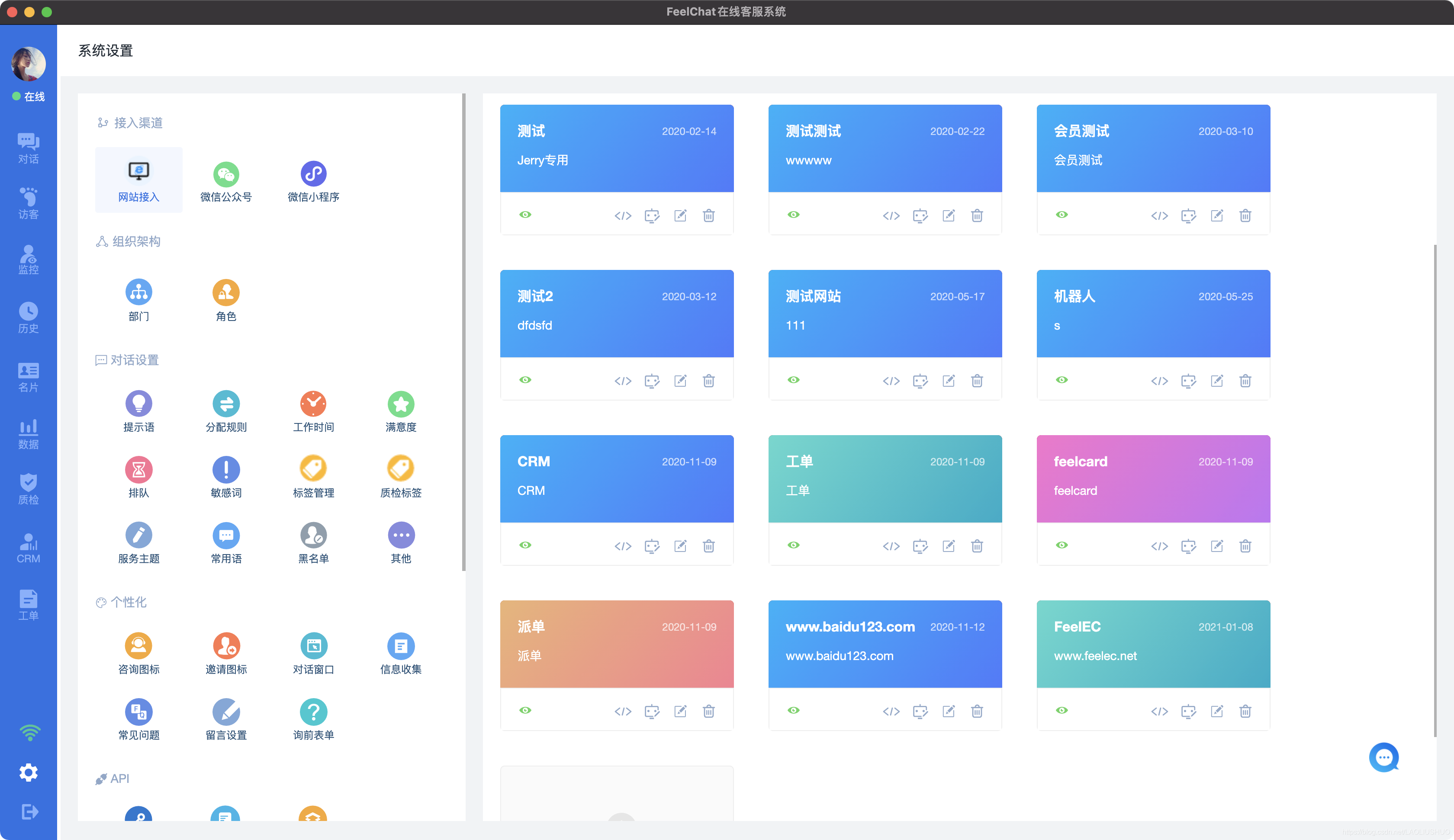
Task: Open 分配规则 settings icon
Action: tap(225, 404)
